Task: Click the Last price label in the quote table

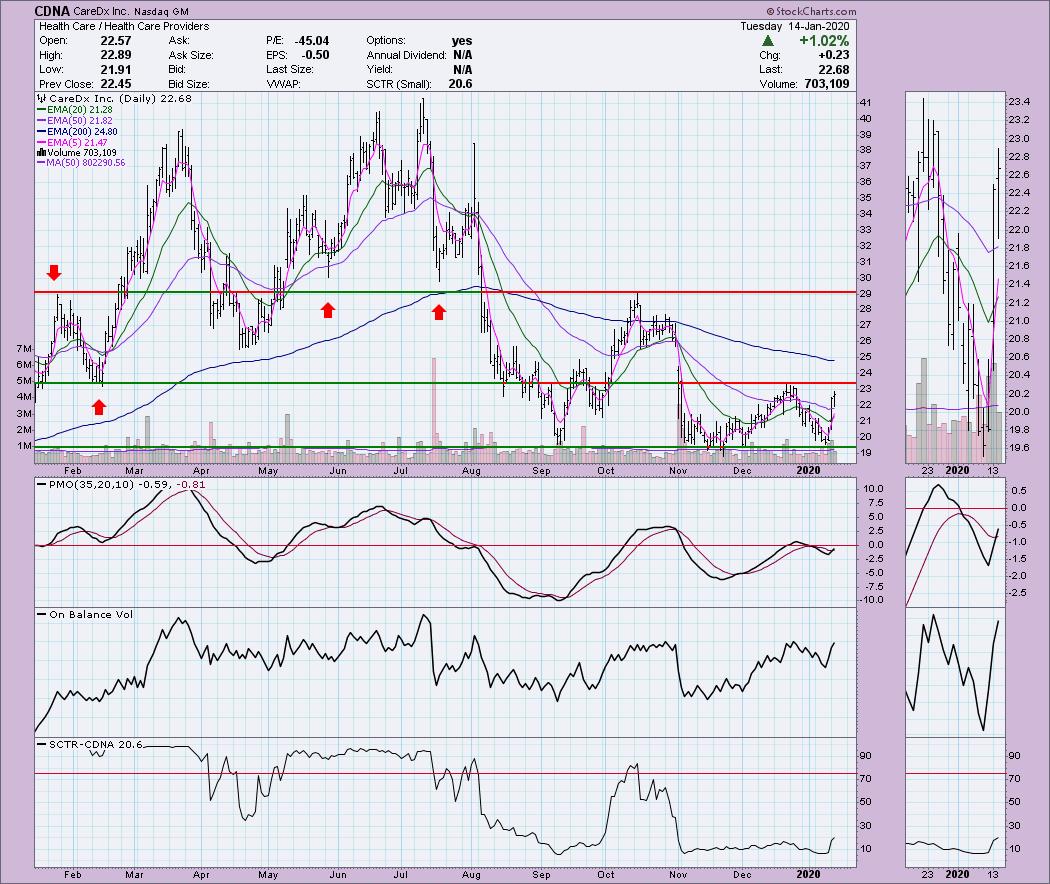Action: tap(771, 70)
